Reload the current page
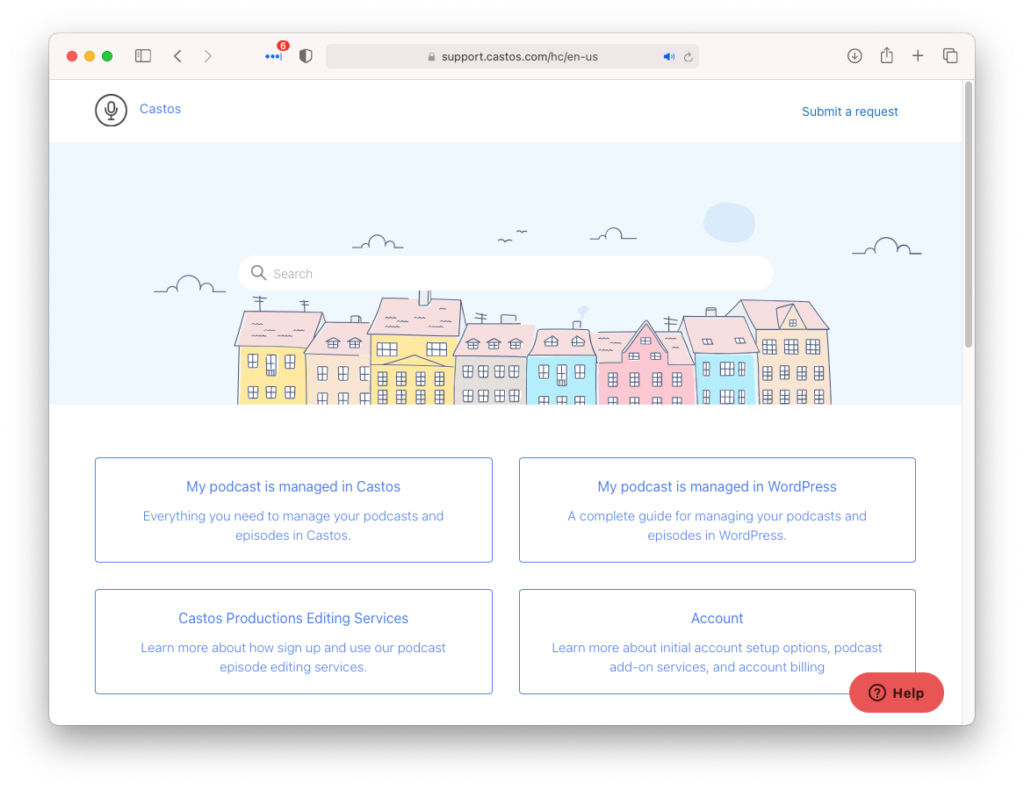 click(x=688, y=57)
